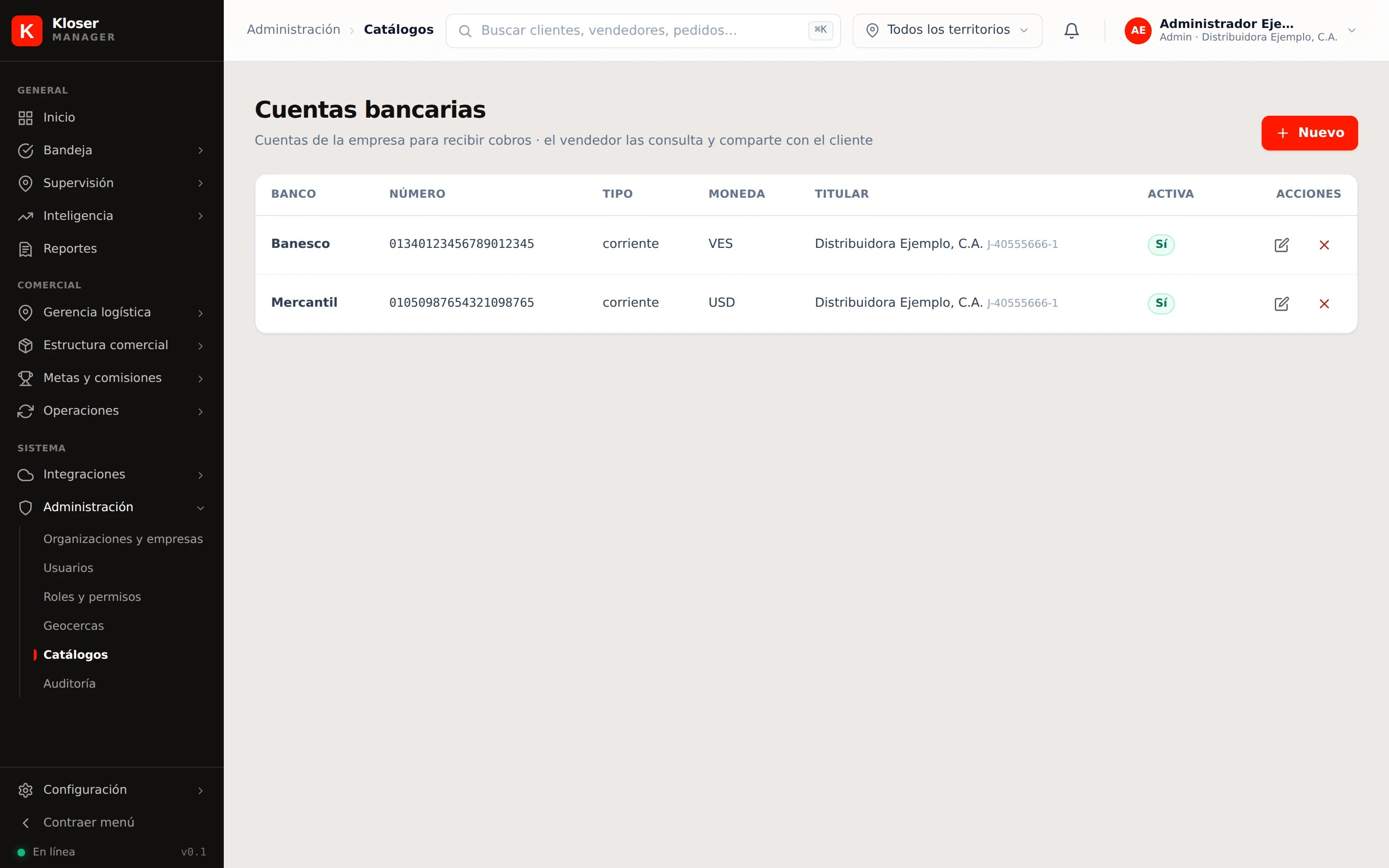Open the Todos los territorios dropdown

[947, 30]
